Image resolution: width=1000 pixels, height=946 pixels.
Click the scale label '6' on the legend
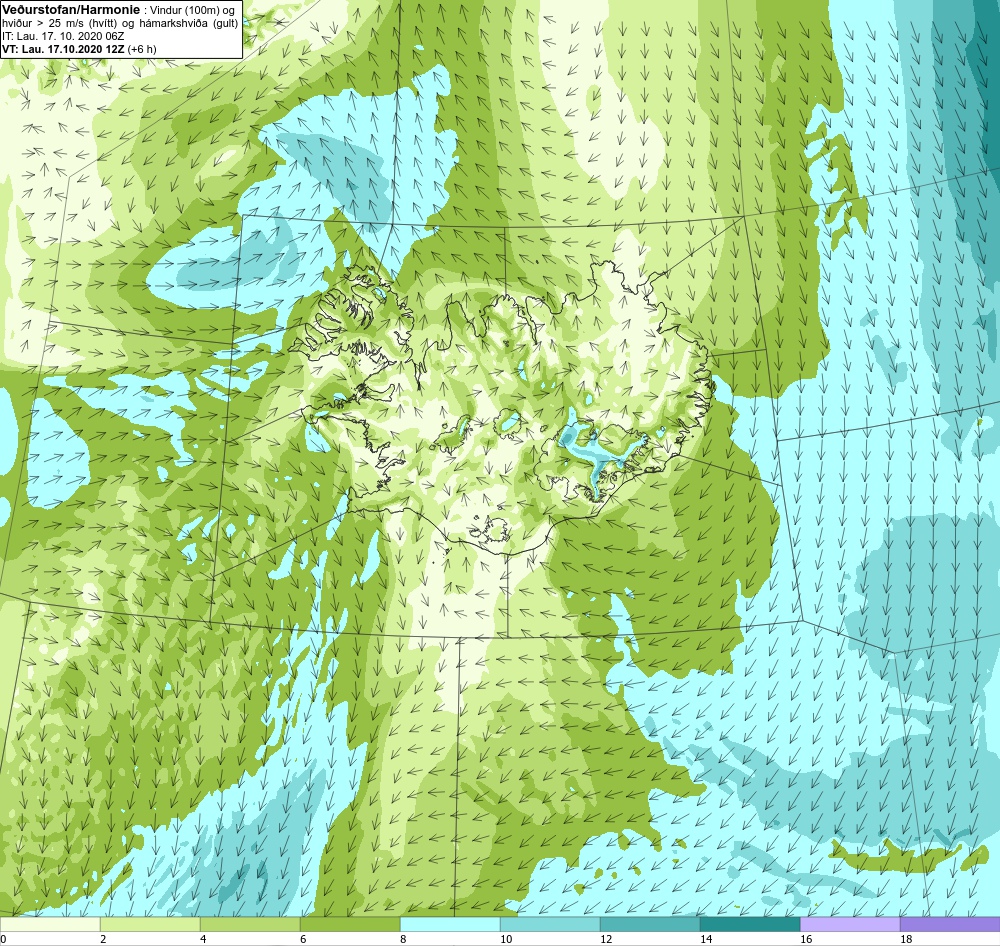pos(303,939)
